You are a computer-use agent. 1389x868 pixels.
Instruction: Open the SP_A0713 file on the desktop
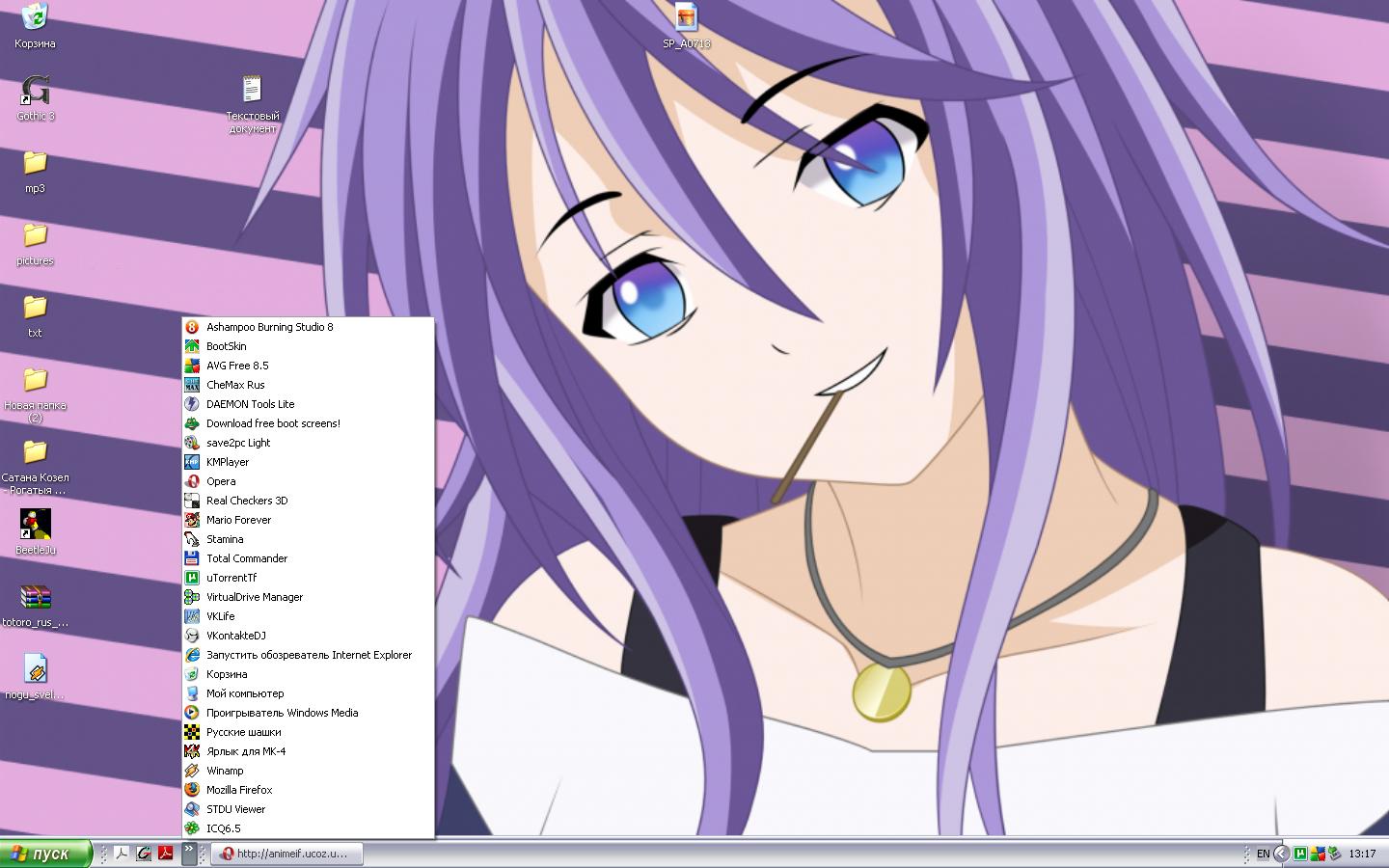pyautogui.click(x=686, y=18)
